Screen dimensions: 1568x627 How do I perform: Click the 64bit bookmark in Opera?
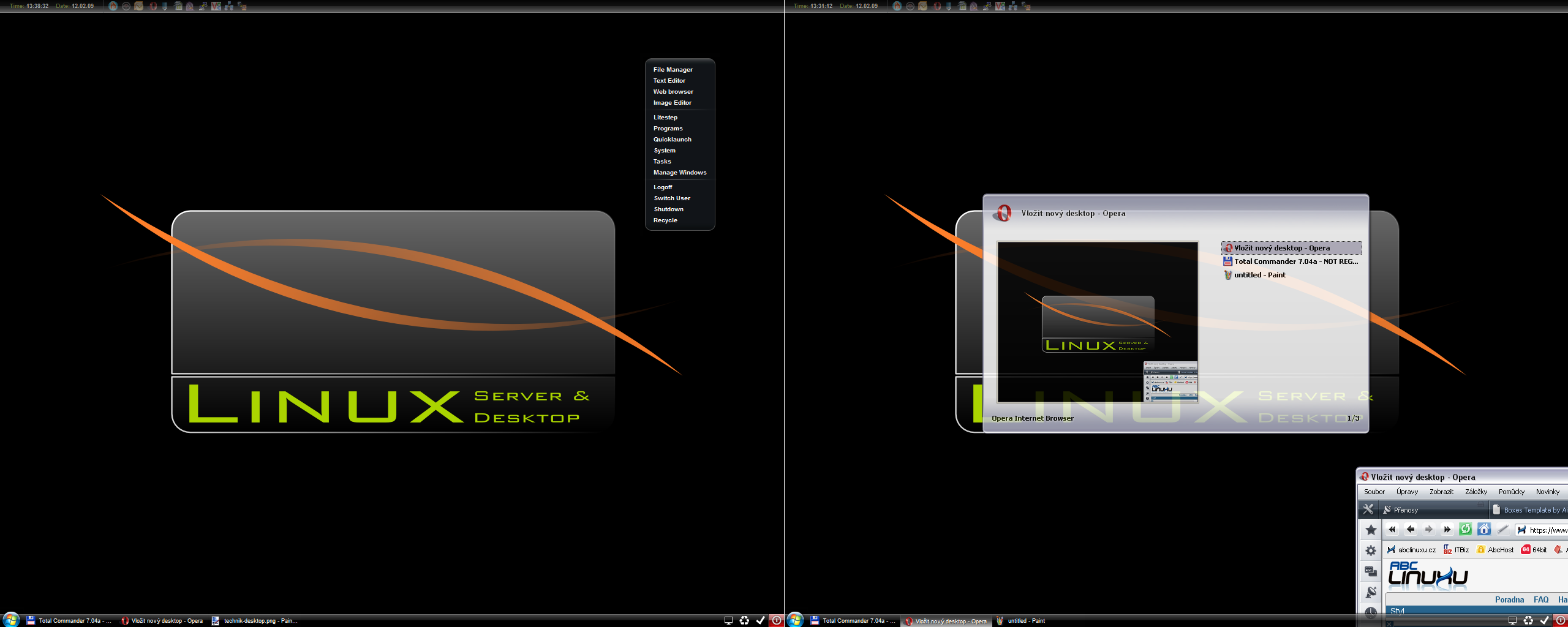1534,550
